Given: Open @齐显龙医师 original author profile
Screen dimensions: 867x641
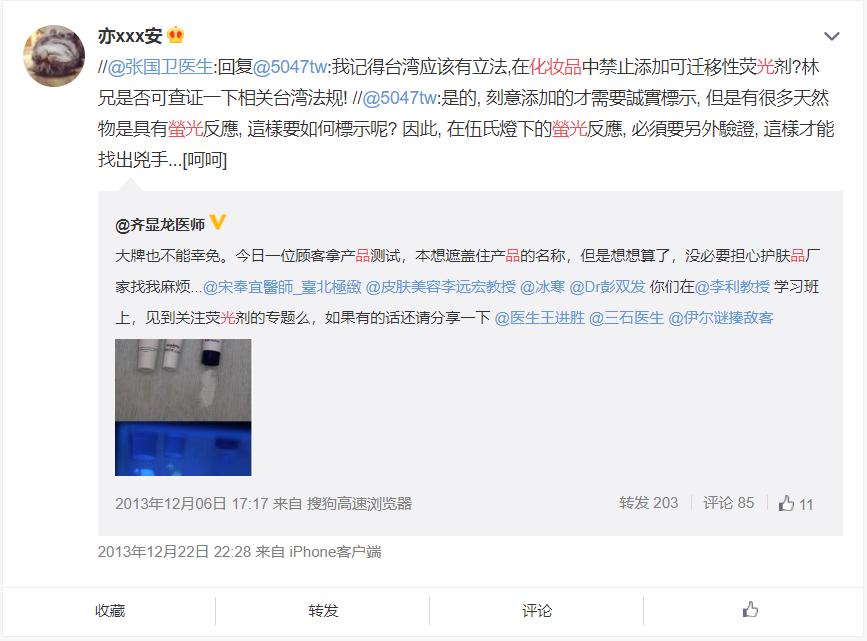Looking at the screenshot, I should [160, 225].
